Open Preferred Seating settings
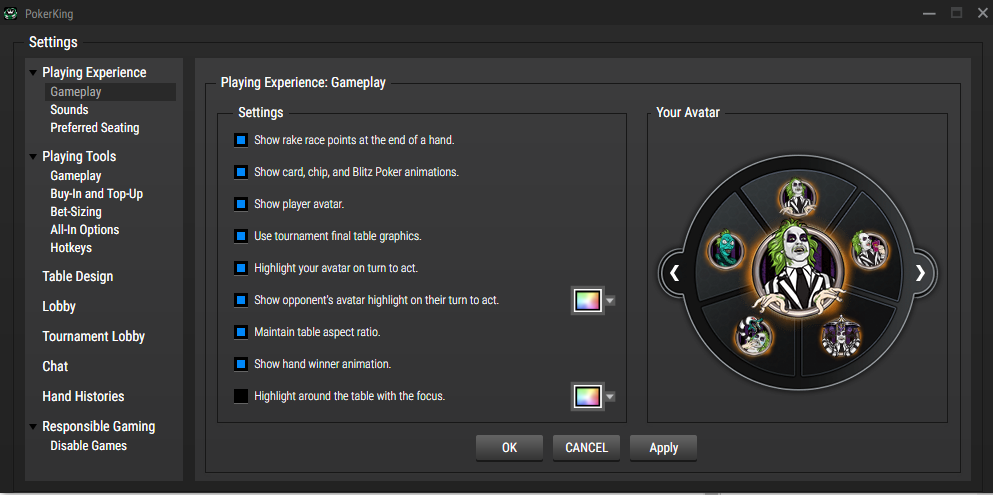 (x=94, y=127)
